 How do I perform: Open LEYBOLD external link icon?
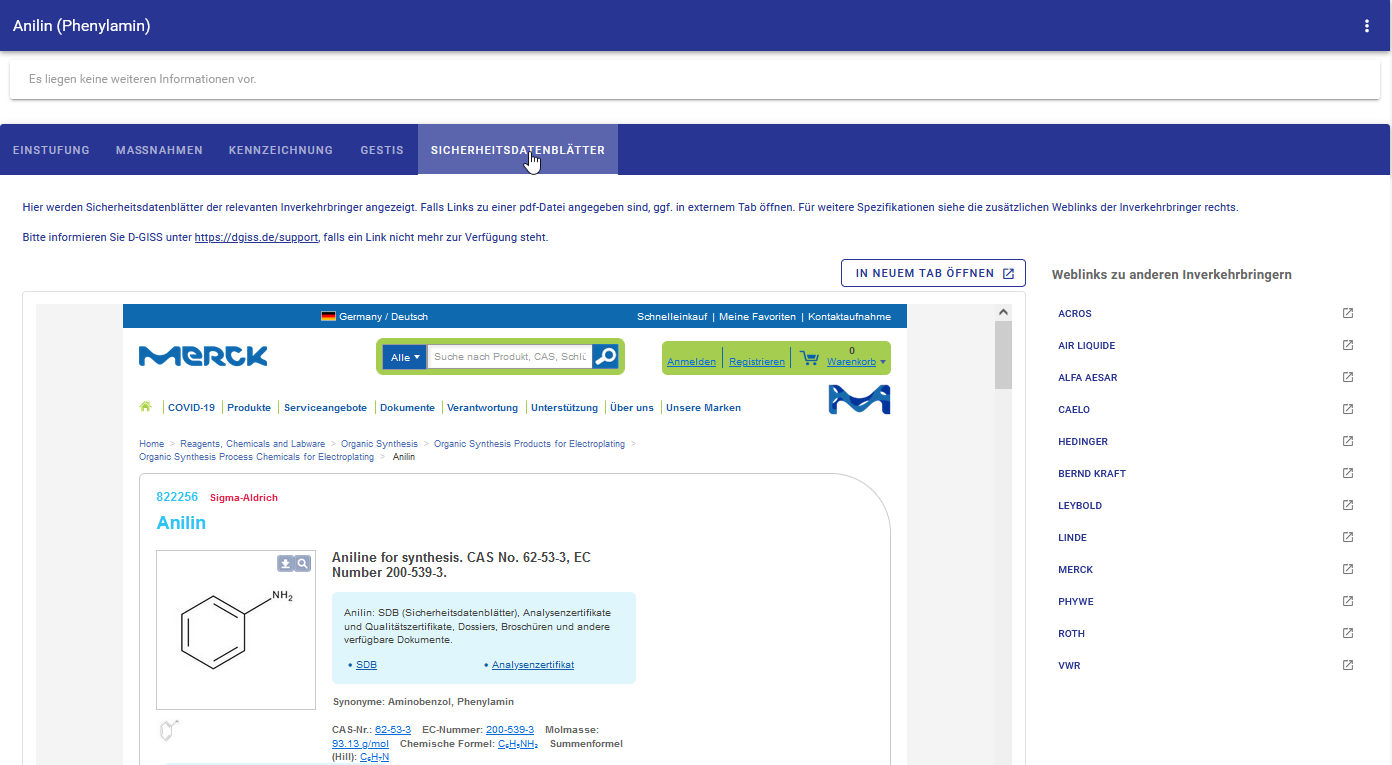coord(1348,505)
